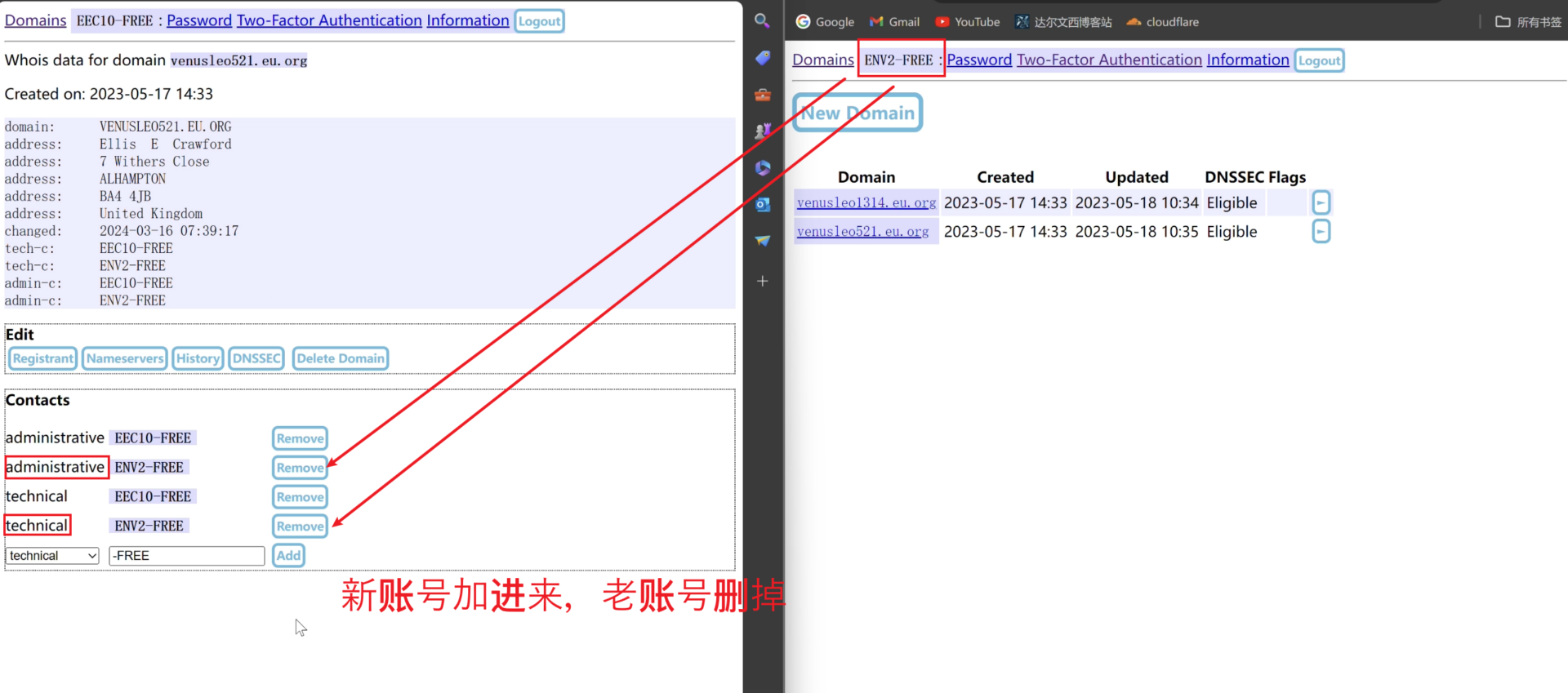The width and height of the screenshot is (1568, 693).
Task: Open the History button
Action: (x=198, y=358)
